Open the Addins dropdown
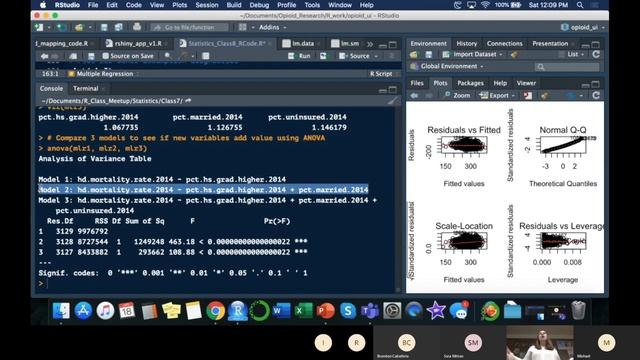The height and width of the screenshot is (360, 640). coord(272,27)
